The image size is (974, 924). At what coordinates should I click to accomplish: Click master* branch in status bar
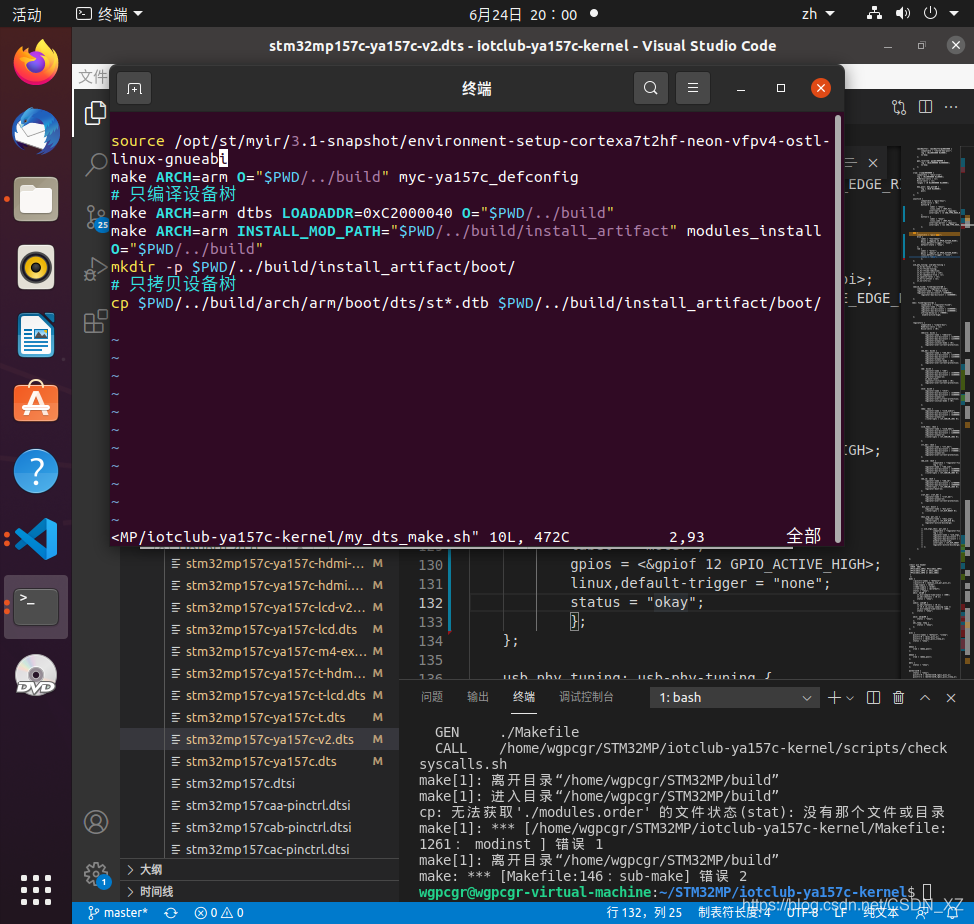pos(118,913)
